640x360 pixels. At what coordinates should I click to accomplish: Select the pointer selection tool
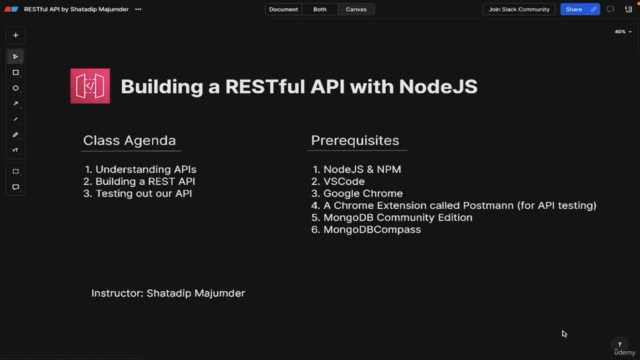pyautogui.click(x=16, y=57)
